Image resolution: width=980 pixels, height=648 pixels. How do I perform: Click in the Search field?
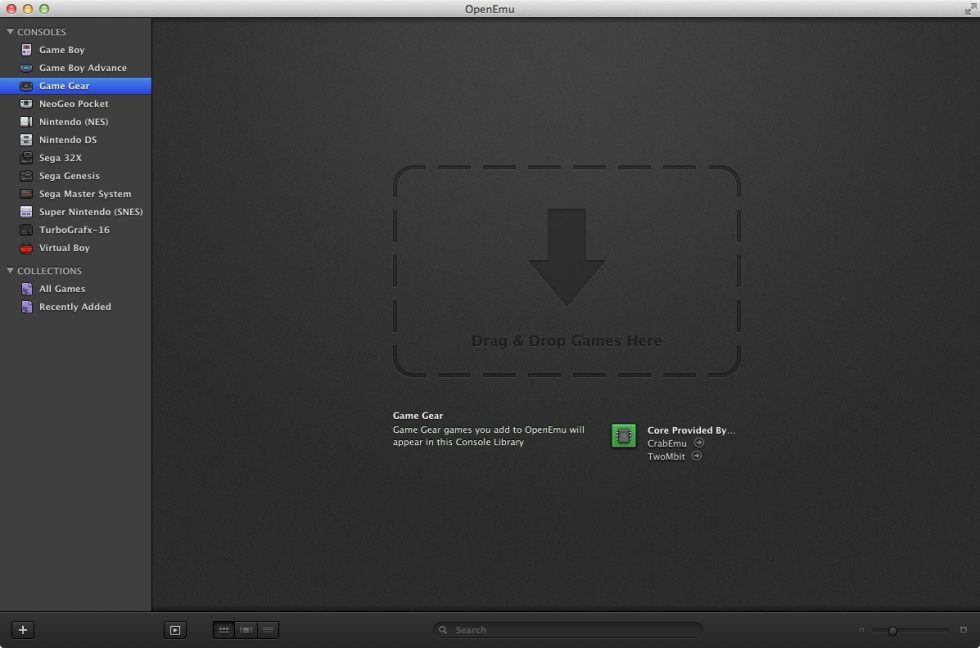568,630
